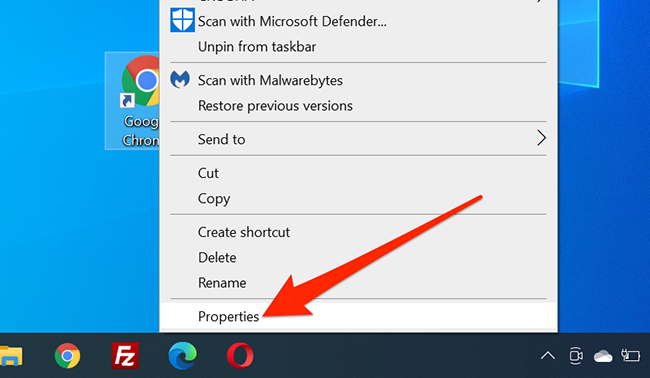This screenshot has width=650, height=378.
Task: Select Copy from the context menu
Action: [x=359, y=199]
